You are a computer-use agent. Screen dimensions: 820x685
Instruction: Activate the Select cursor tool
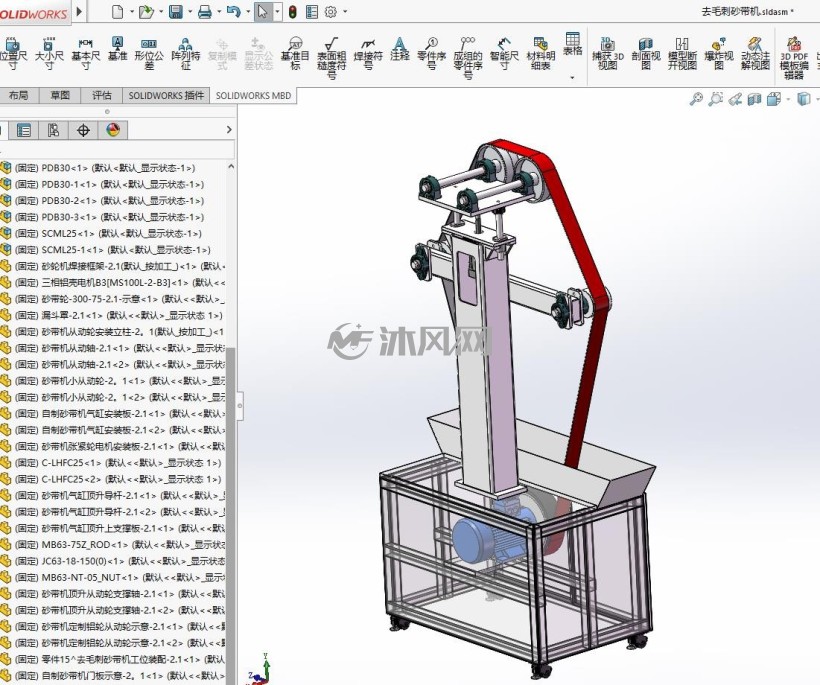pyautogui.click(x=263, y=12)
